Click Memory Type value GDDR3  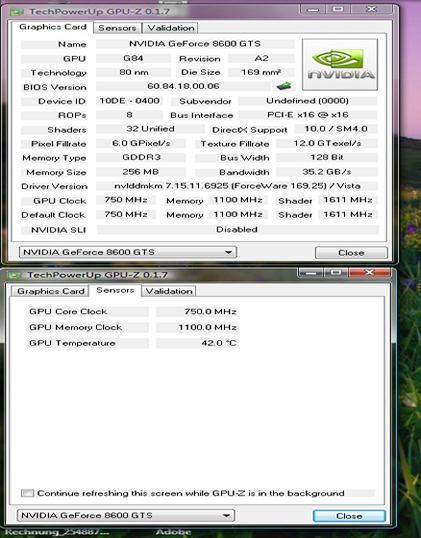141,157
